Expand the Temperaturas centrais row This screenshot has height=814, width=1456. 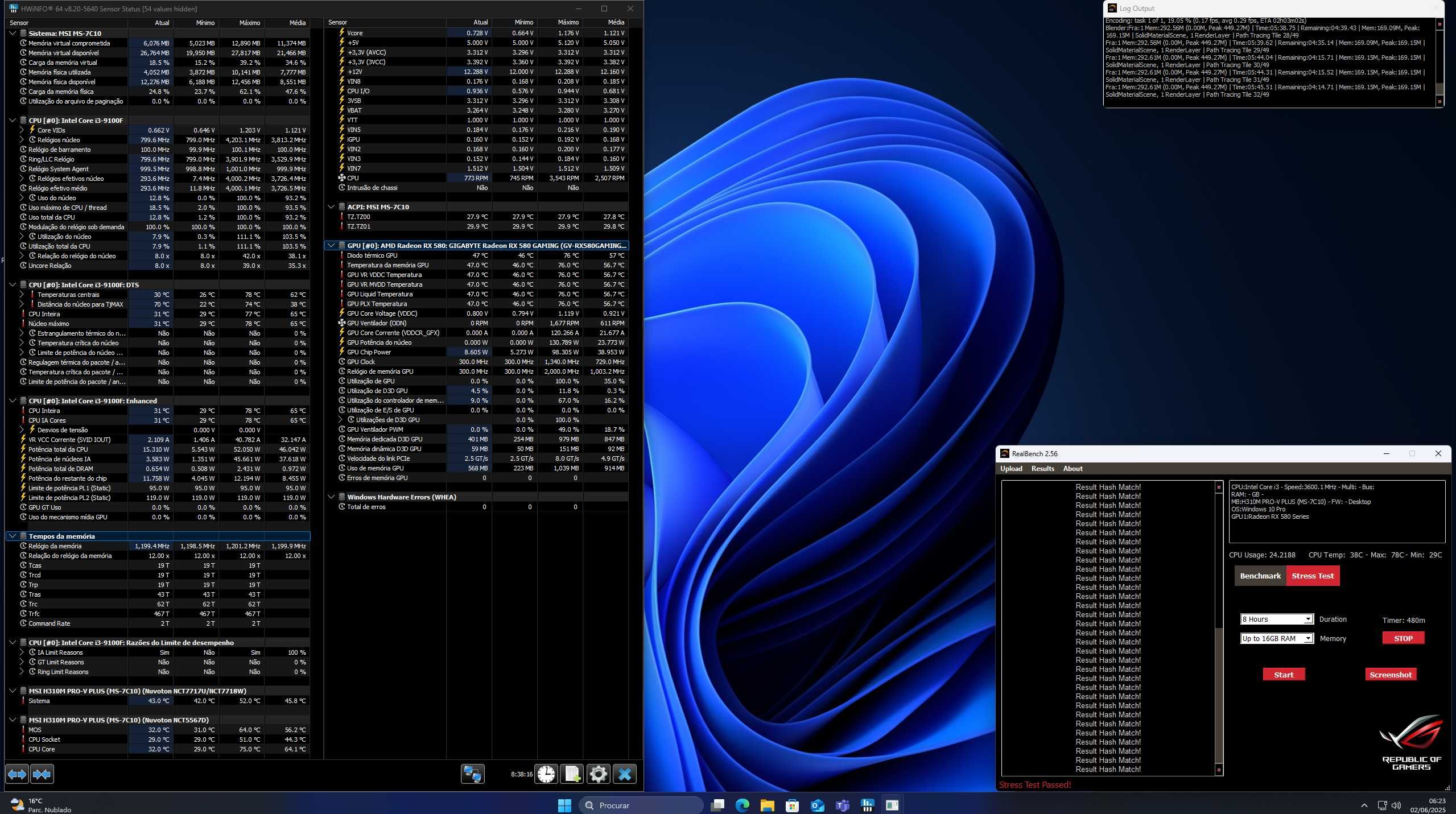(22, 295)
